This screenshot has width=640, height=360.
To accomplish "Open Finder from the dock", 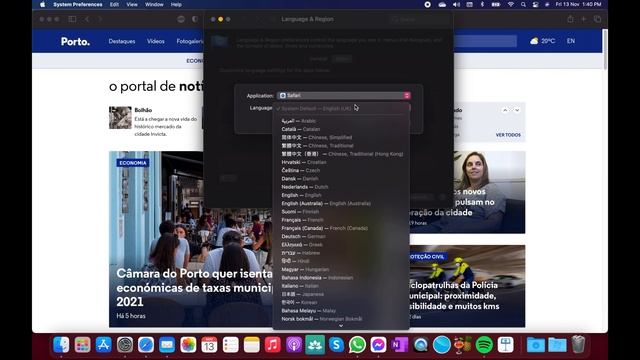I will [x=61, y=345].
